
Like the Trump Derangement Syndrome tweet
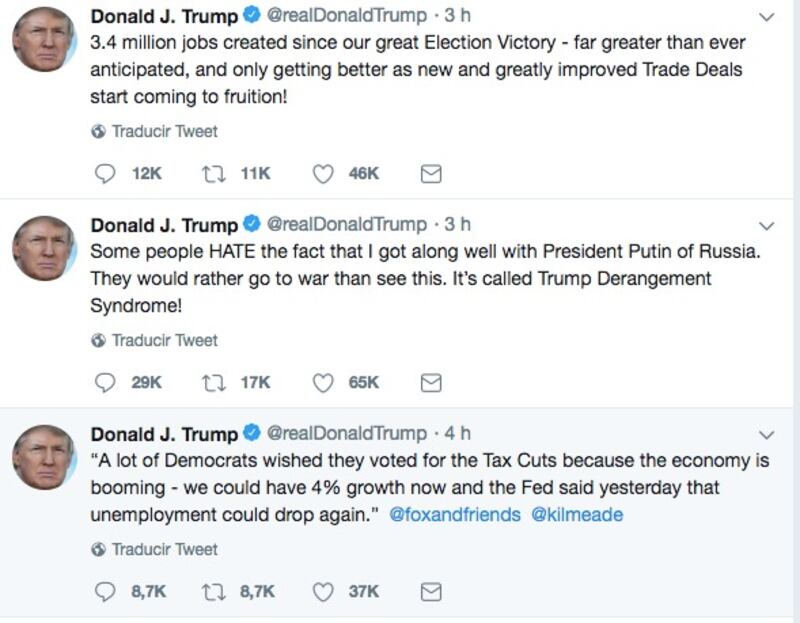(x=323, y=383)
